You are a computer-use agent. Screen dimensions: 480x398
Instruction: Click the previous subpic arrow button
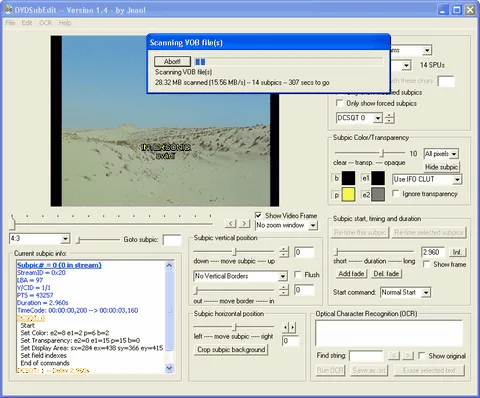[230, 224]
